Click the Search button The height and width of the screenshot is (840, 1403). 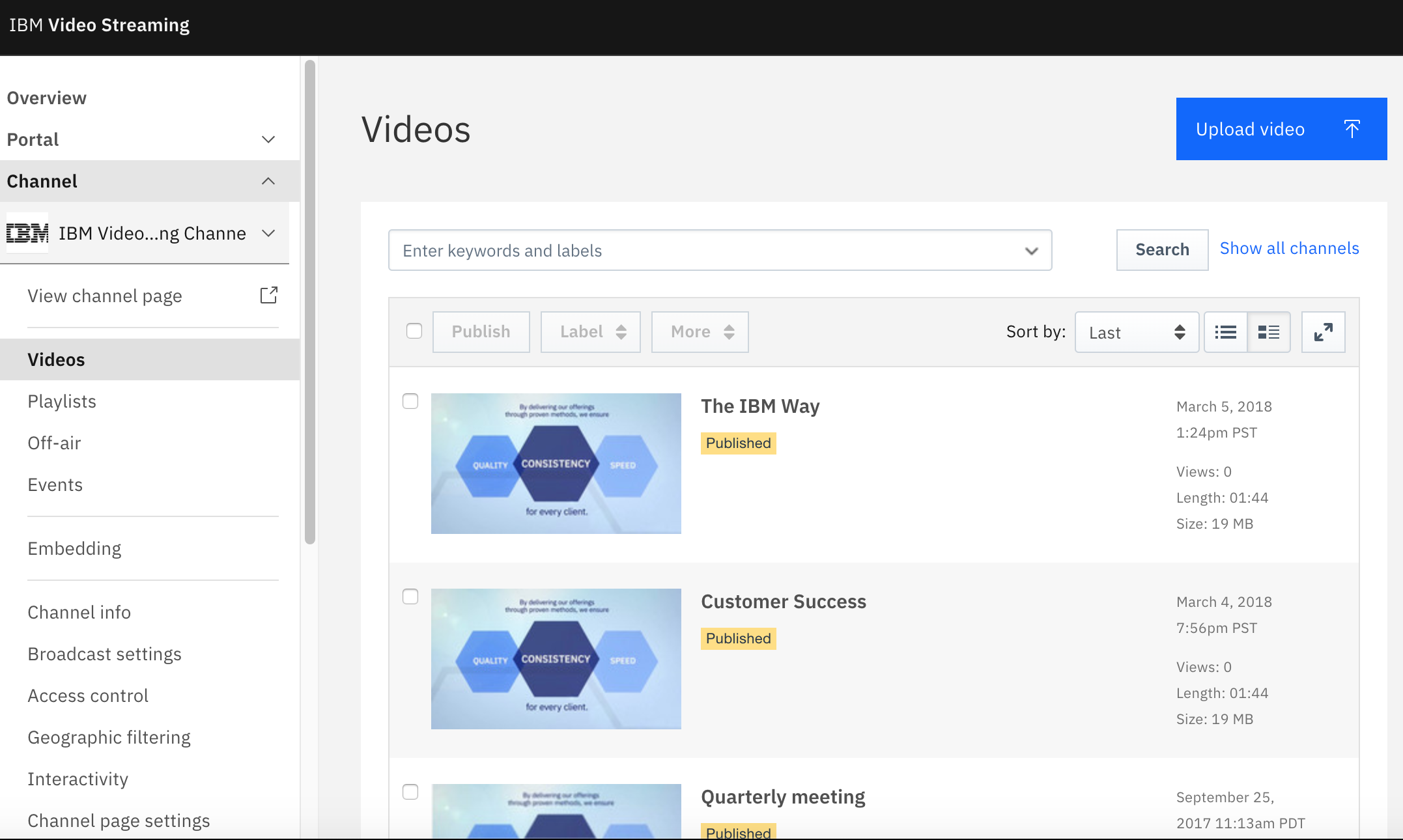tap(1162, 249)
